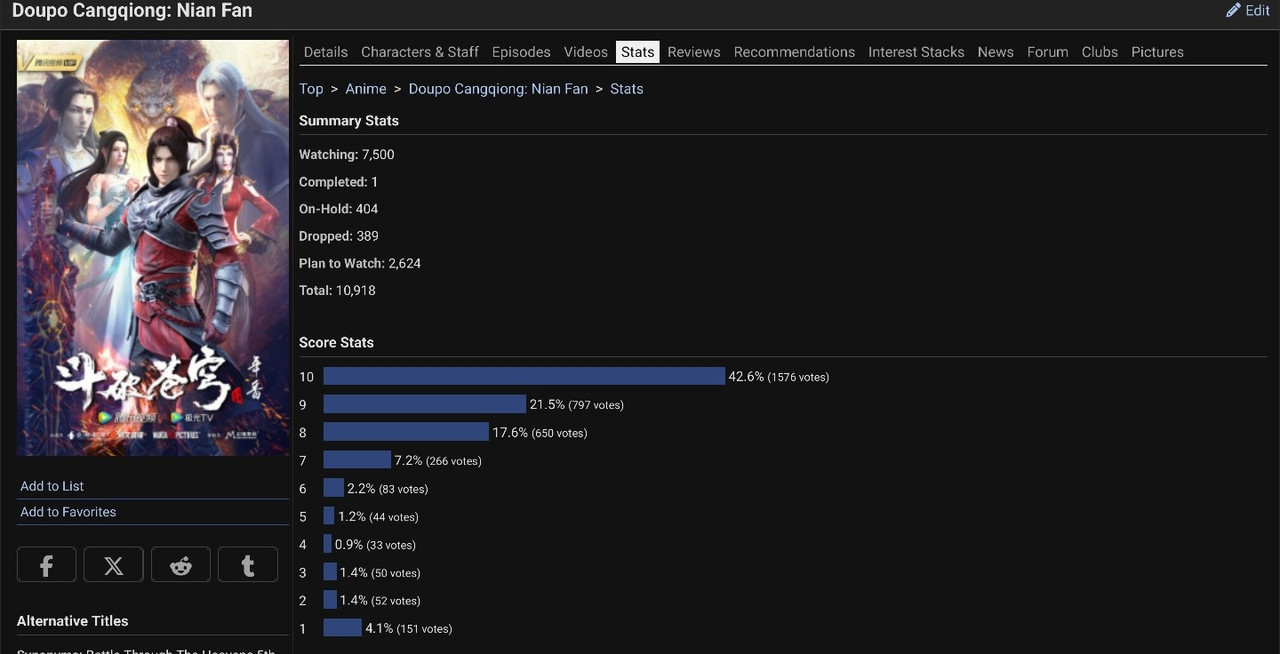Click the Add to List link
The height and width of the screenshot is (654, 1280).
pos(52,486)
